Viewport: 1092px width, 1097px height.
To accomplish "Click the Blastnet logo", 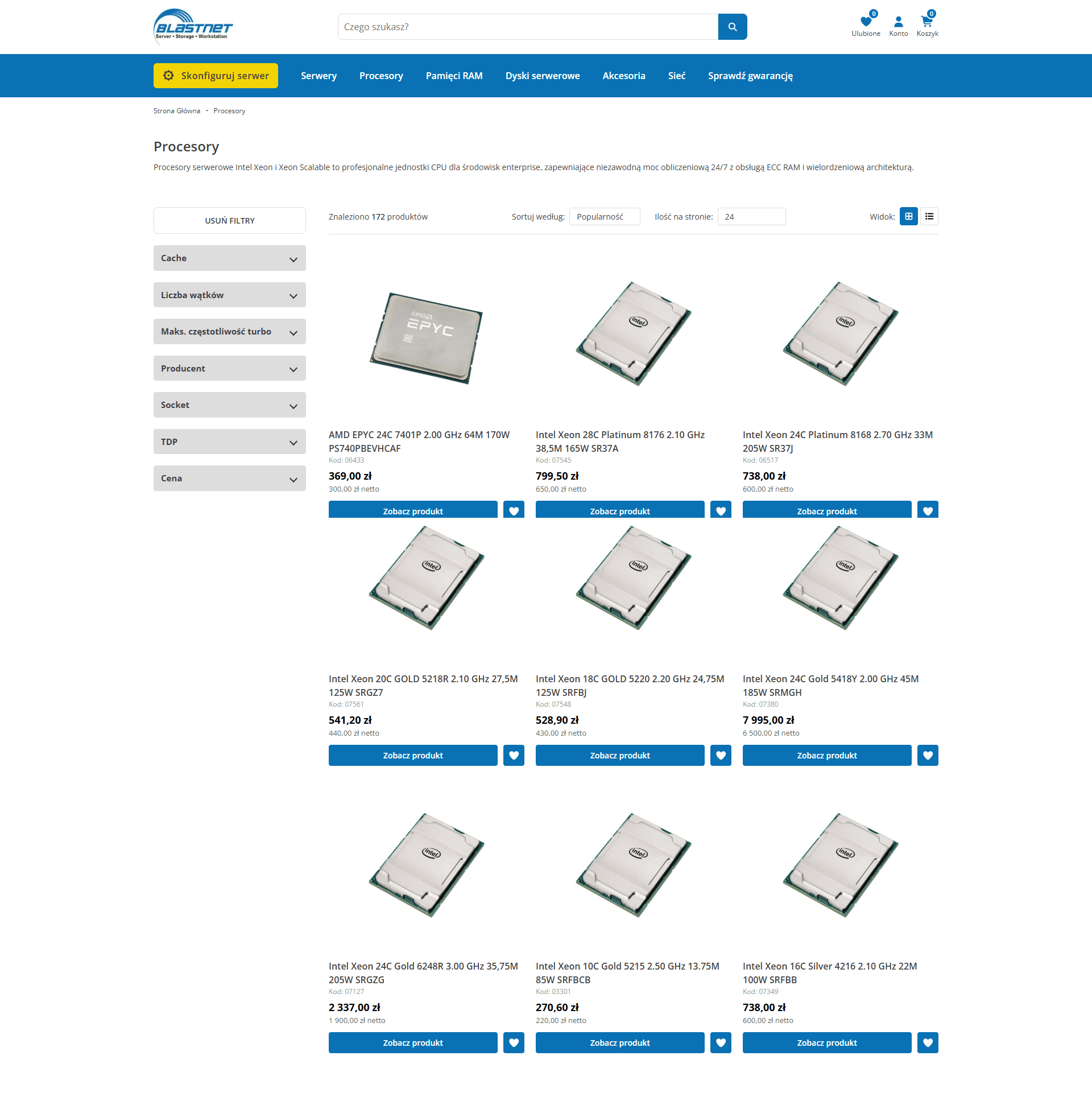I will tap(193, 26).
